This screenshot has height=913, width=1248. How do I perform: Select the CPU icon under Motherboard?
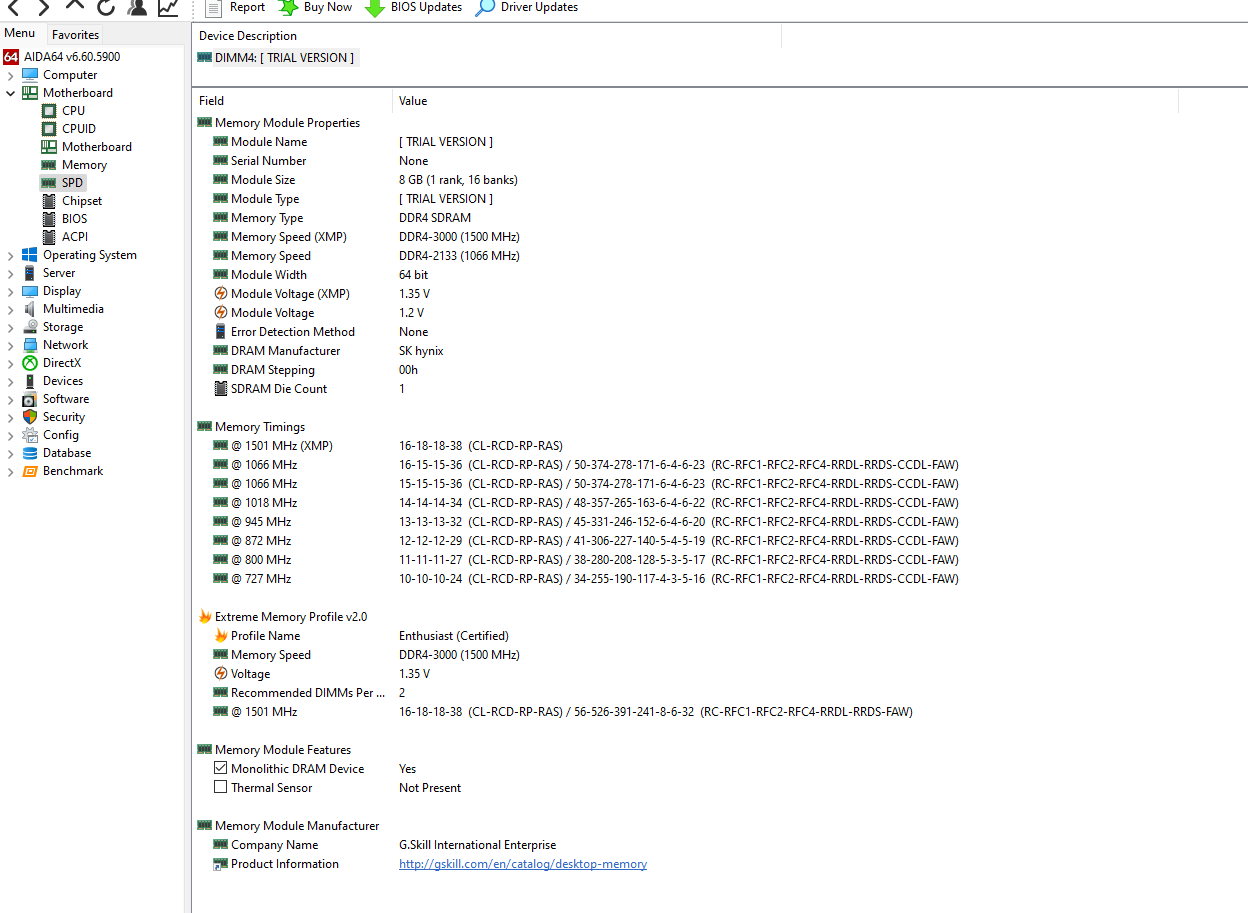click(x=49, y=111)
